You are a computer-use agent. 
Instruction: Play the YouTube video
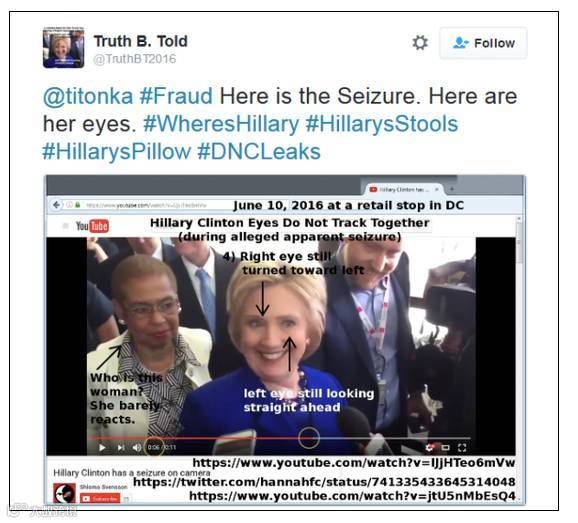point(102,447)
